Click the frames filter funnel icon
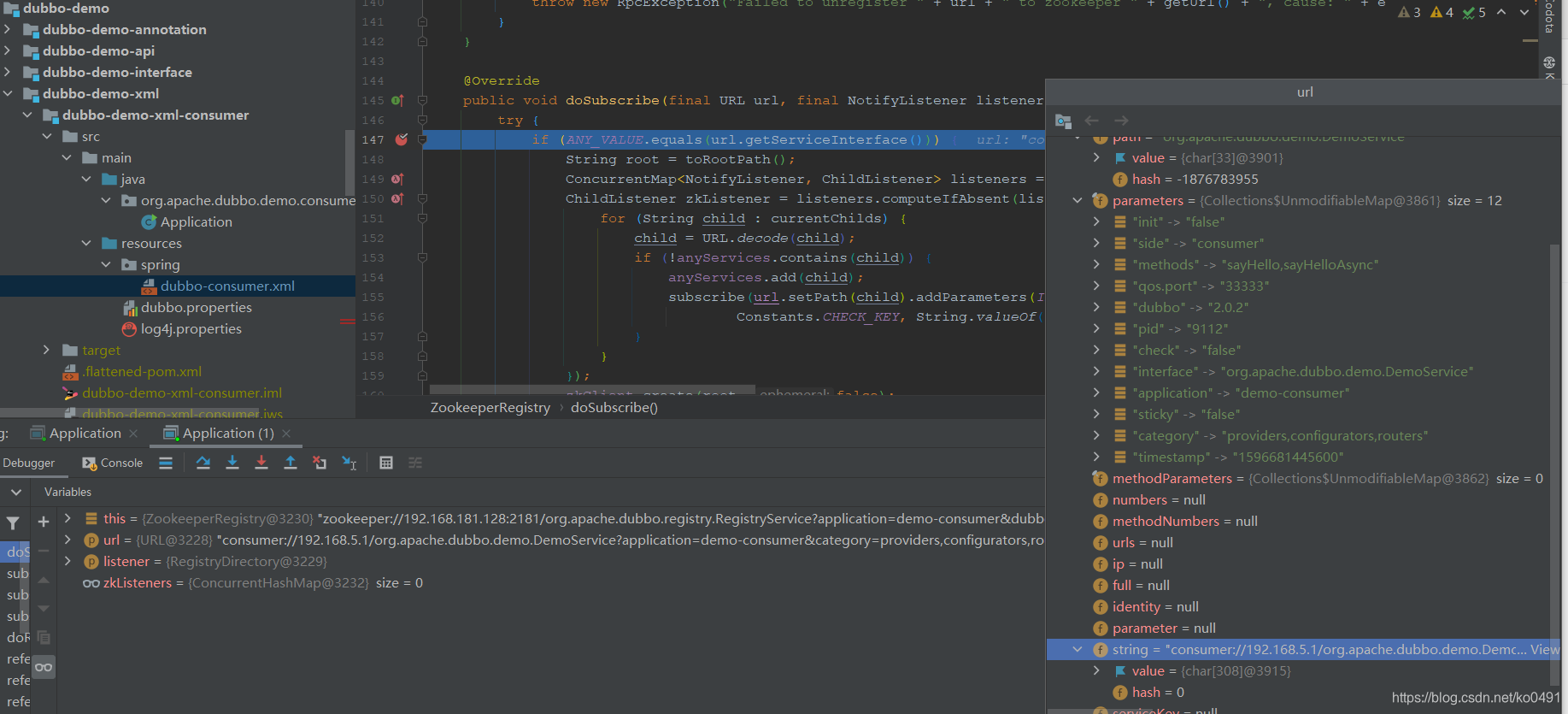 point(13,522)
